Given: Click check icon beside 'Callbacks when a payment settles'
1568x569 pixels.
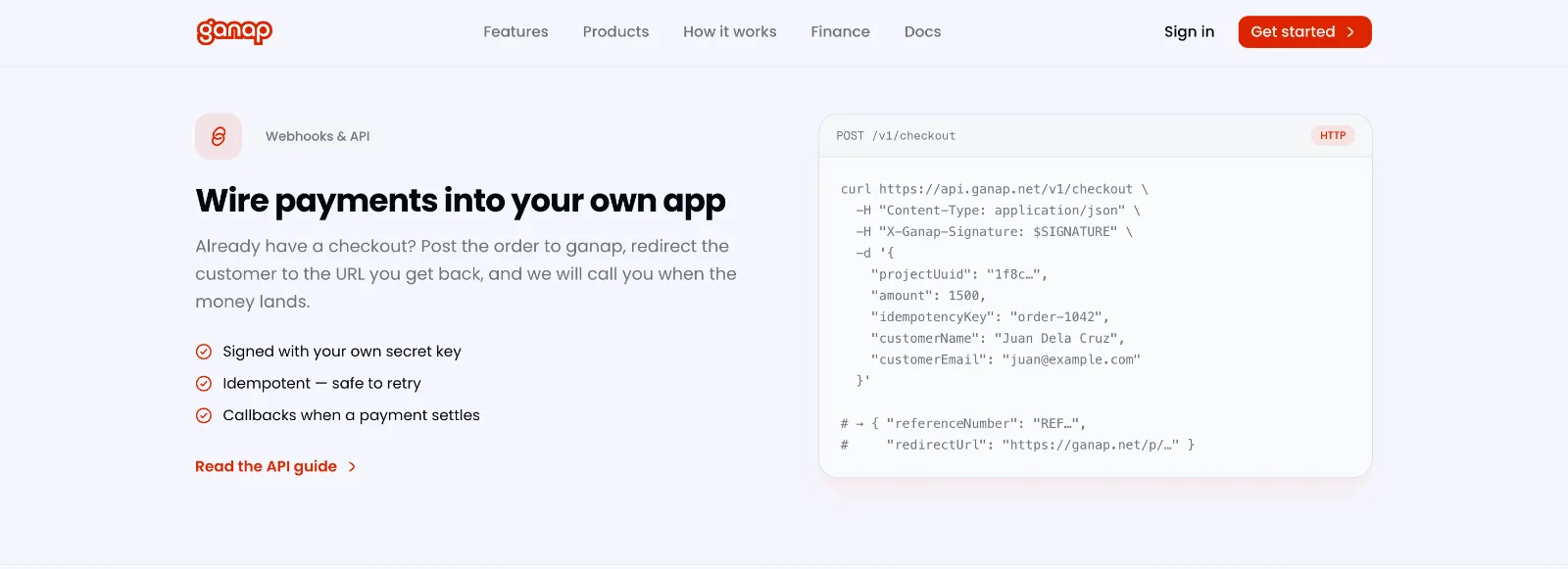Looking at the screenshot, I should click(x=204, y=415).
